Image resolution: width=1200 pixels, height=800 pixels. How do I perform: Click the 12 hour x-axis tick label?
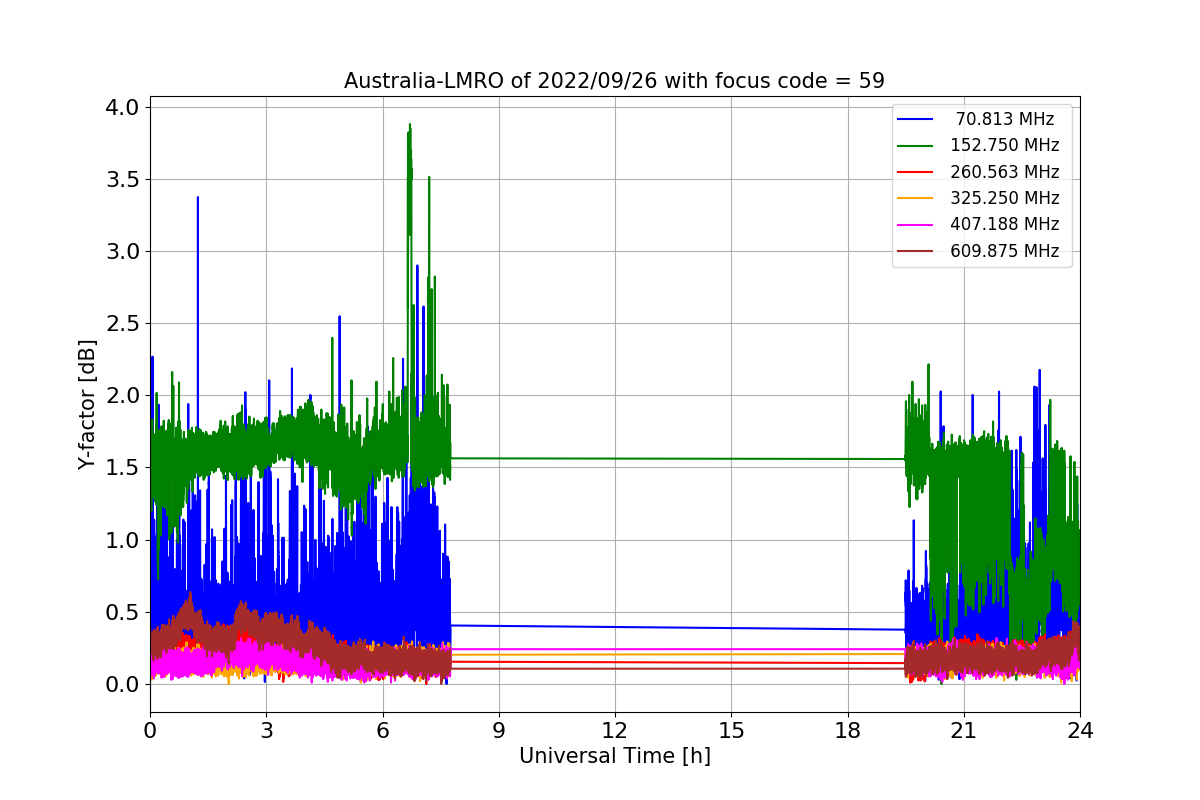tap(615, 731)
